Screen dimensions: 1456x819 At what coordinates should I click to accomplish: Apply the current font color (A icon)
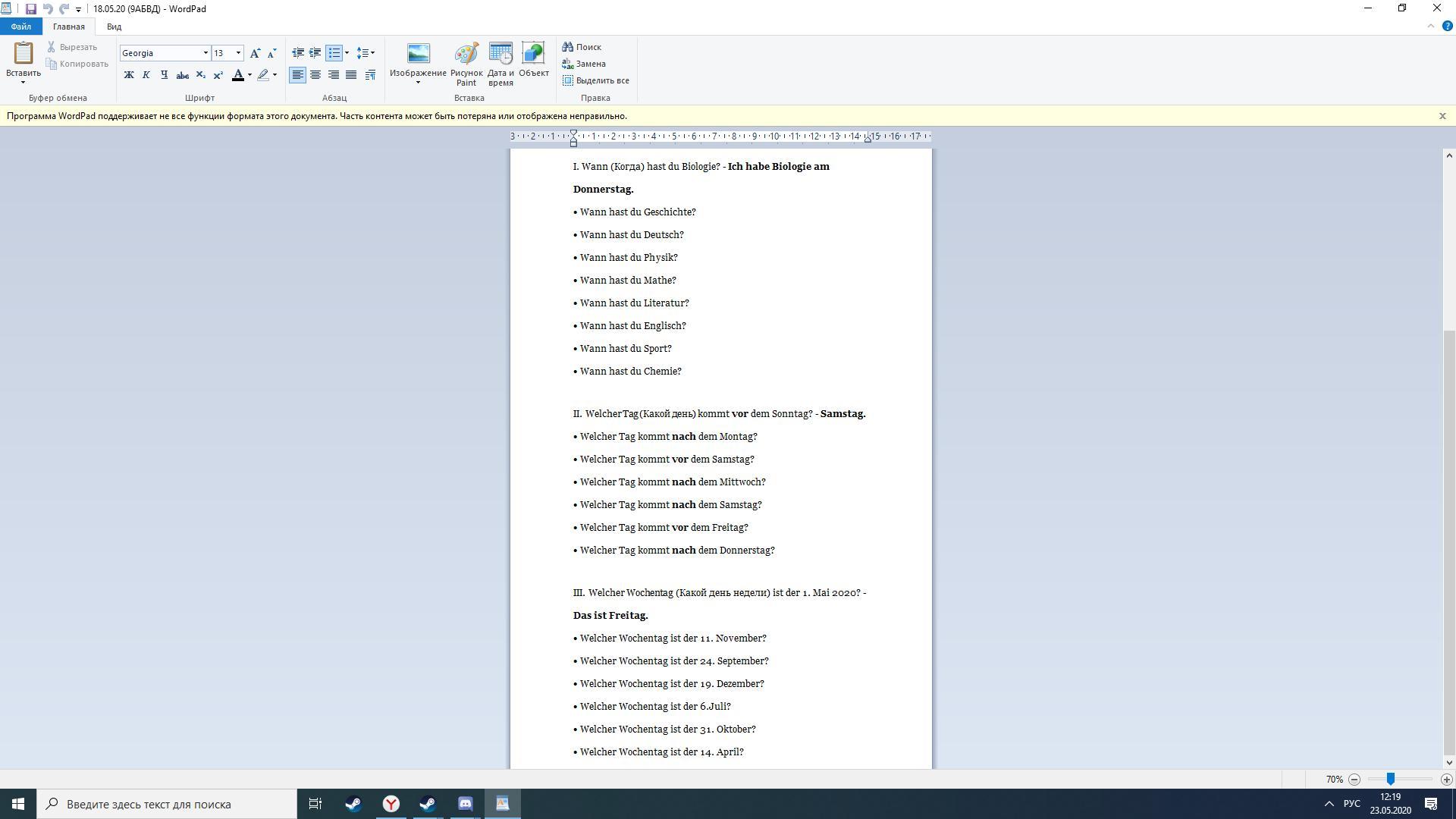(238, 75)
